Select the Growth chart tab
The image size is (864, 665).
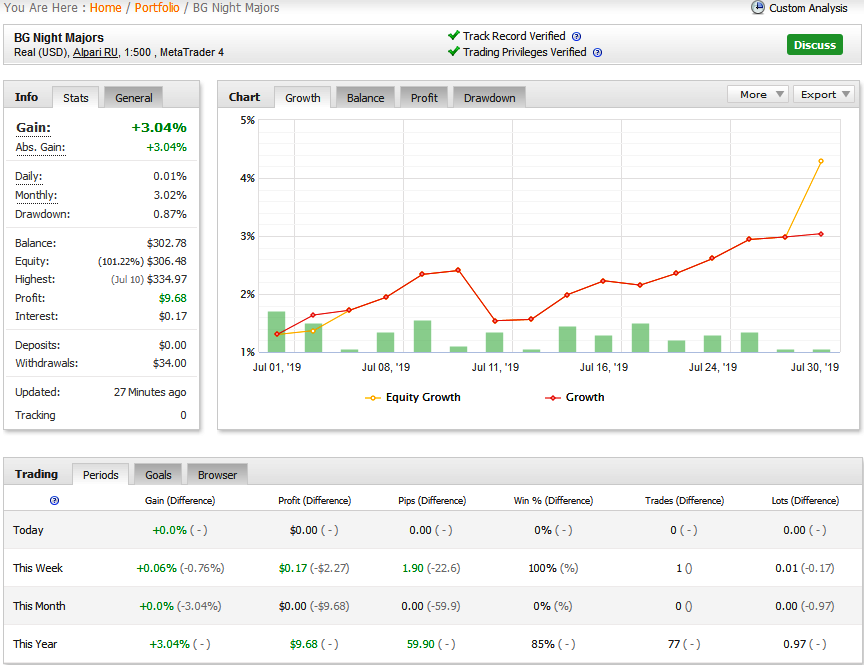click(x=303, y=98)
